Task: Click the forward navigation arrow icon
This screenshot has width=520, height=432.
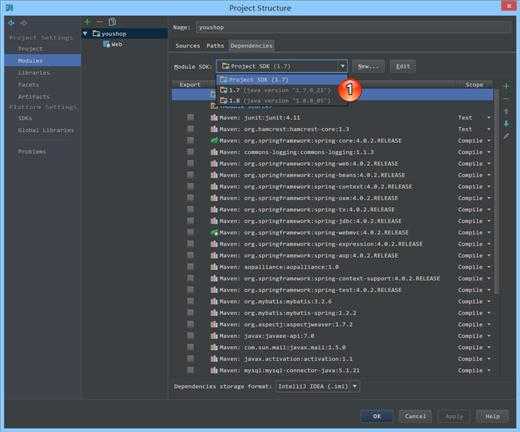Action: (x=24, y=22)
